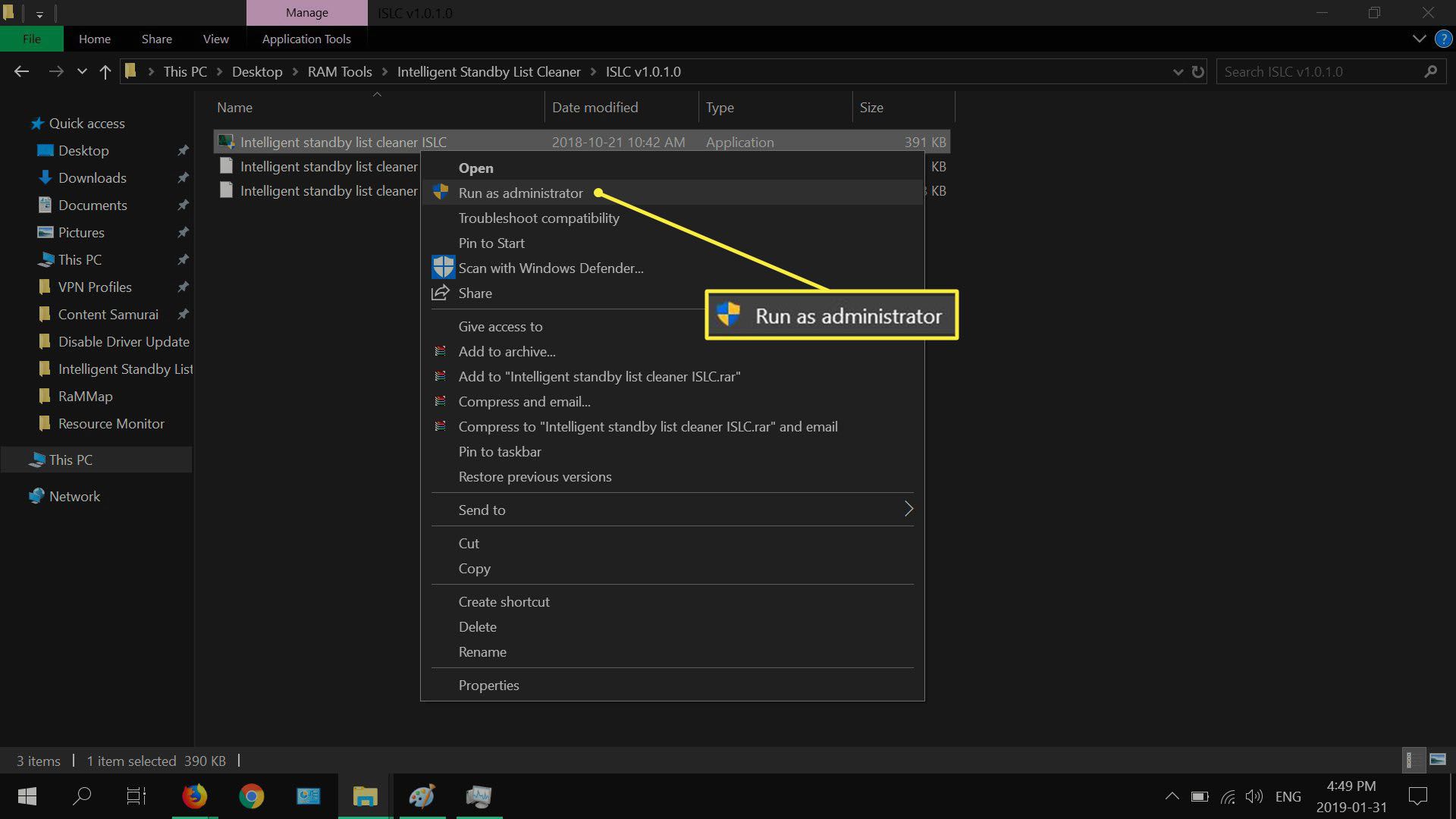The image size is (1456, 819).
Task: Sort files by Size column header
Action: 903,108
